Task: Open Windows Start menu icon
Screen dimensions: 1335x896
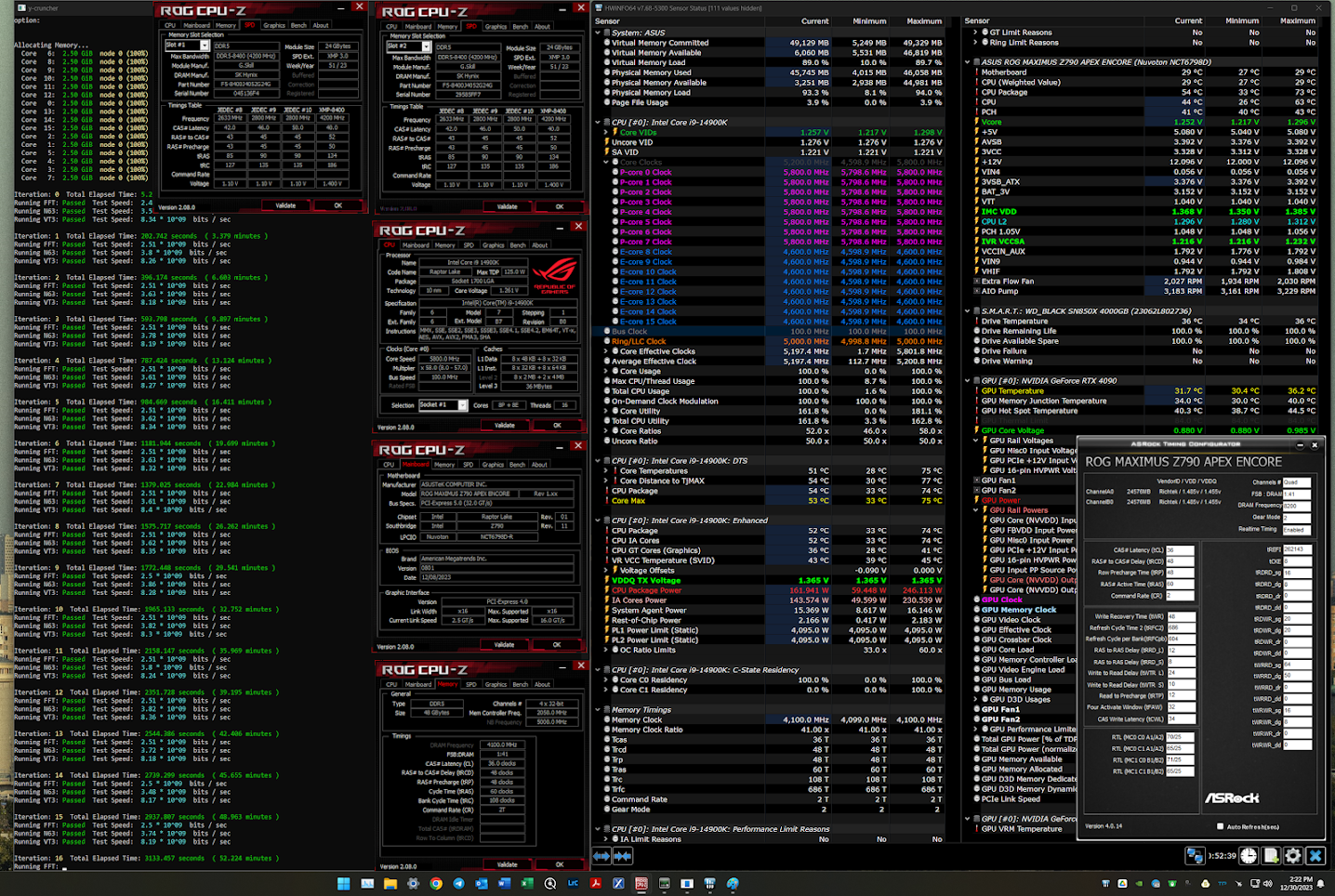Action: [x=343, y=883]
